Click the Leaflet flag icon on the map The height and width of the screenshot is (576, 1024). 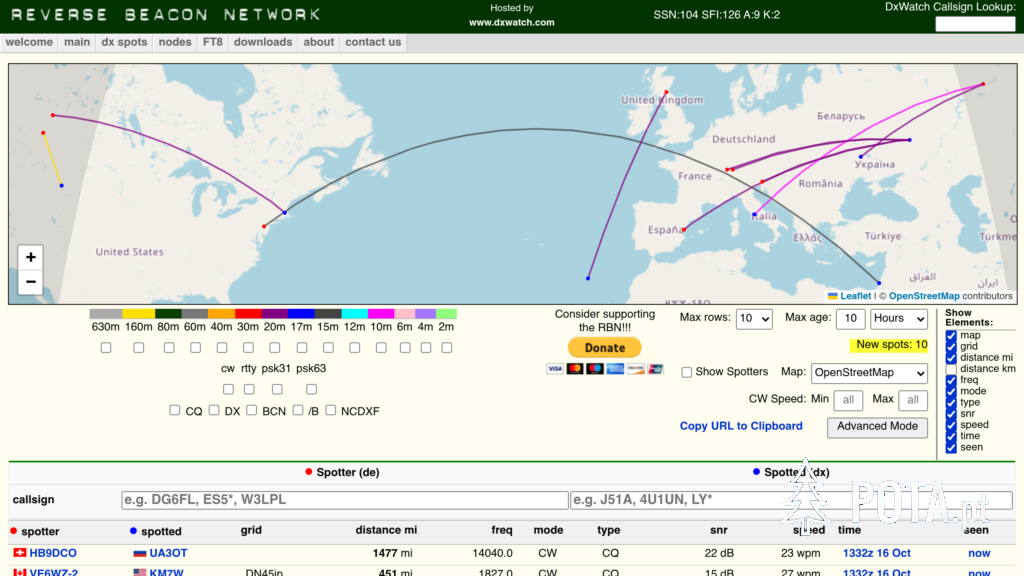(x=833, y=296)
